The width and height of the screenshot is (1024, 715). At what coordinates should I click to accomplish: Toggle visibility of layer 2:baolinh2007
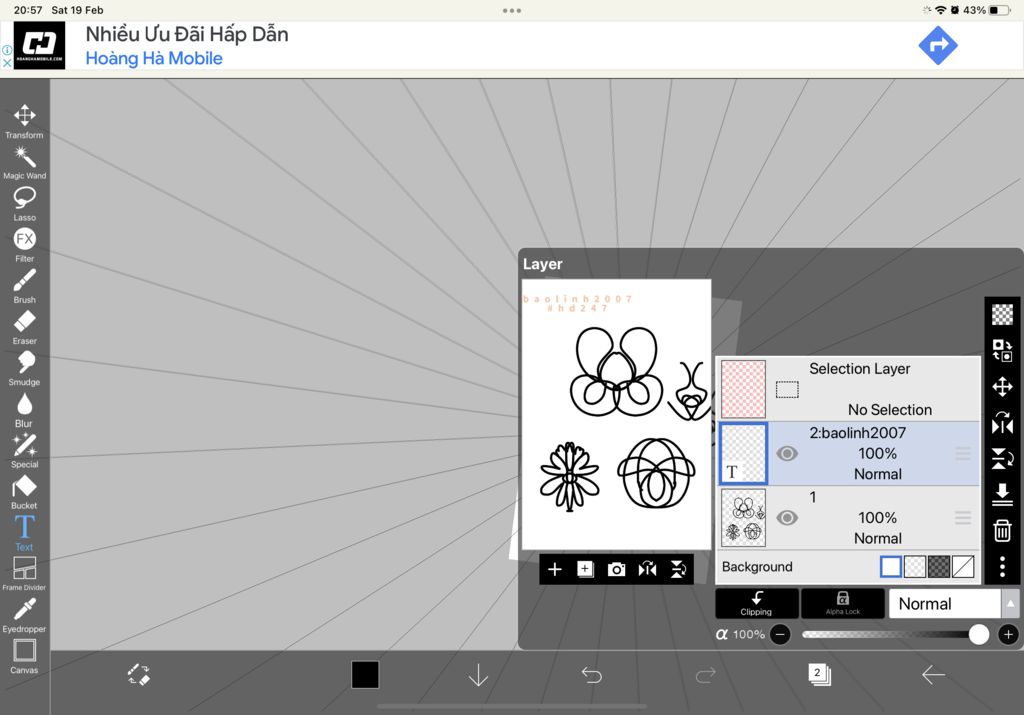click(787, 453)
